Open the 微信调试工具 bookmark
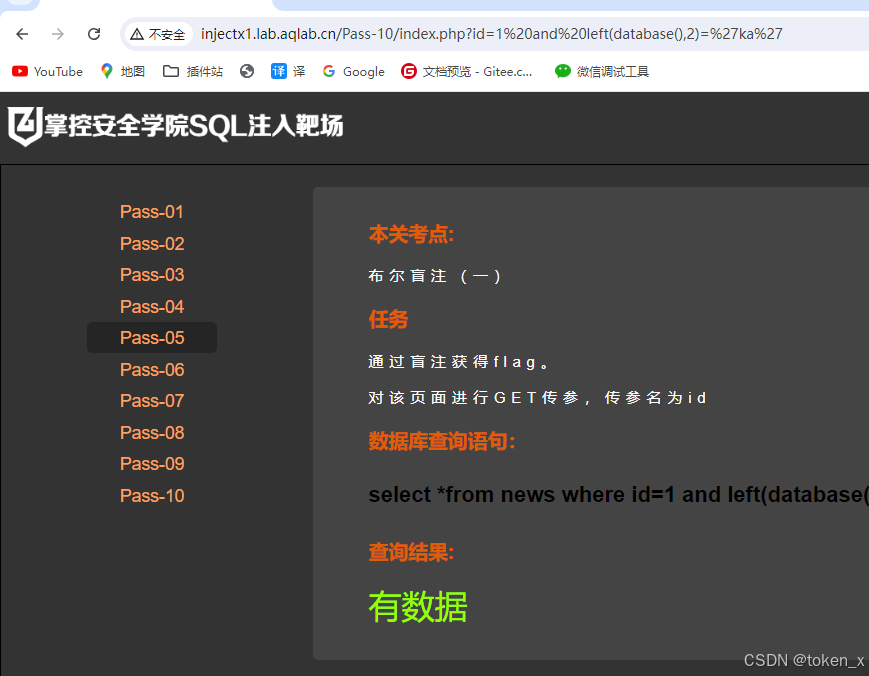Viewport: 869px width, 676px height. click(602, 71)
